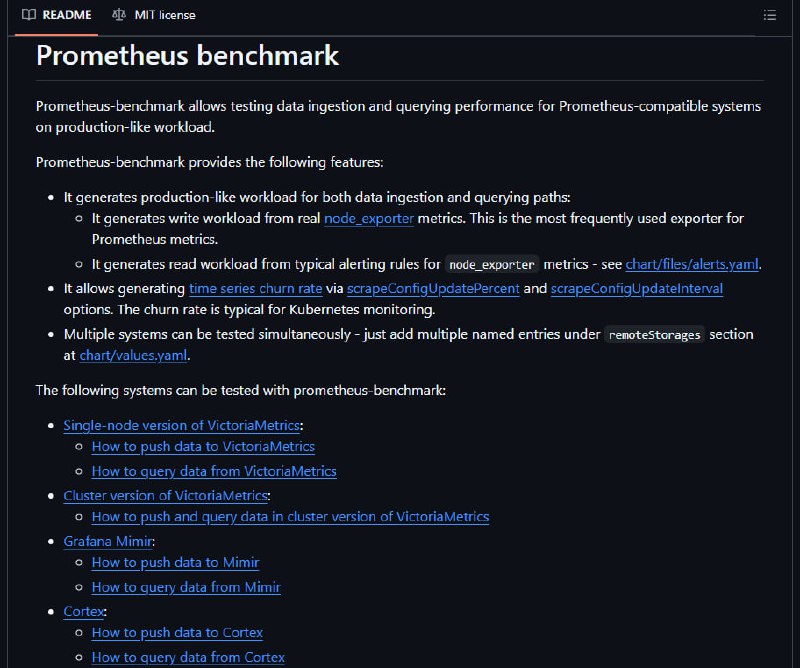The width and height of the screenshot is (800, 668).
Task: Open How to push data to Mimir
Action: 176,562
